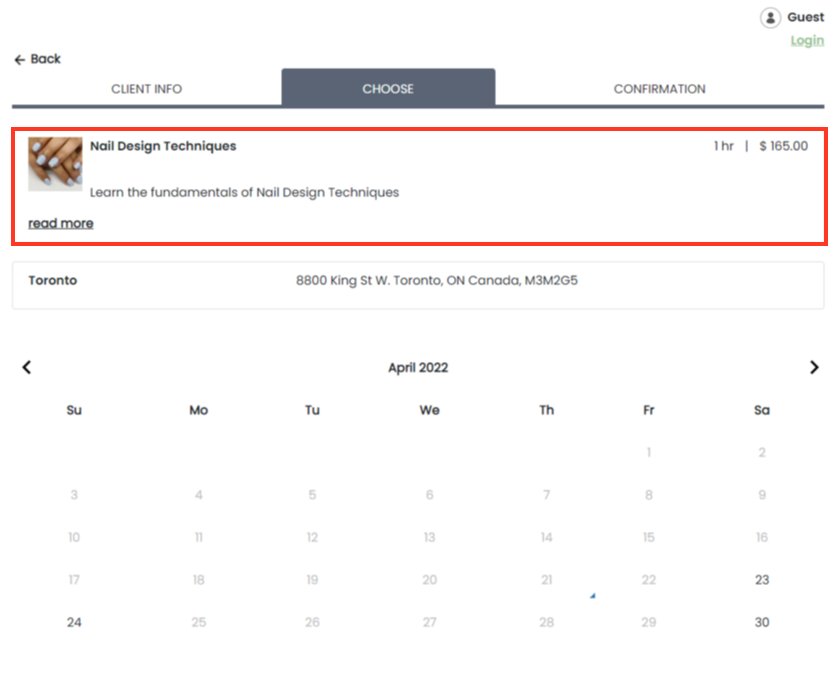
Task: Open the CONFIRMATION tab
Action: [x=659, y=89]
